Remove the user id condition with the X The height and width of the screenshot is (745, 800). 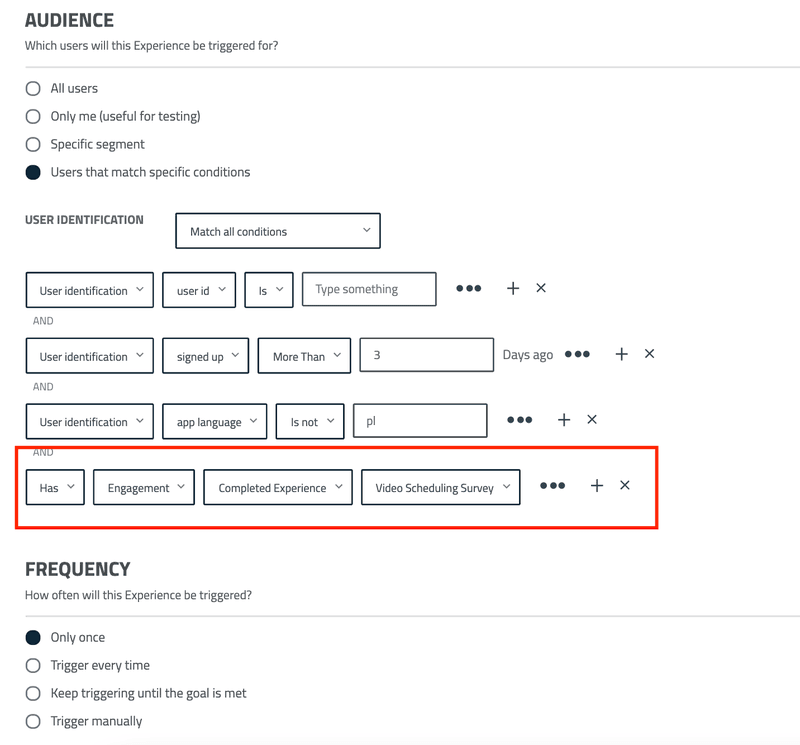click(541, 288)
